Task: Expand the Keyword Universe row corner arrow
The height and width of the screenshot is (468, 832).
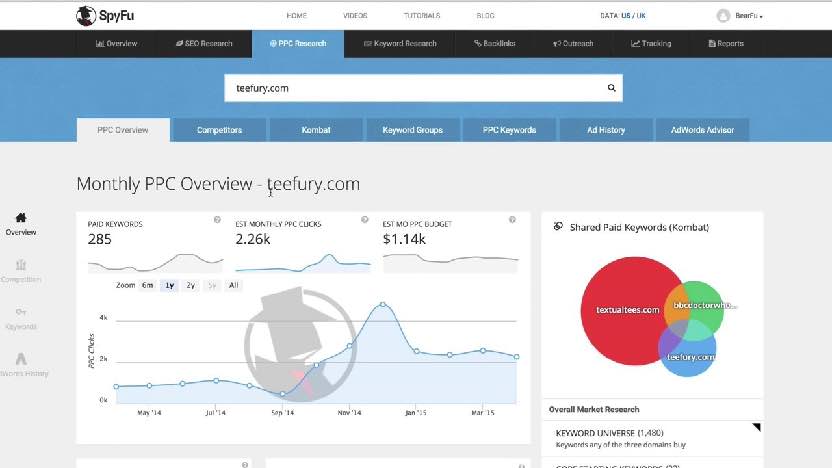Action: point(757,427)
